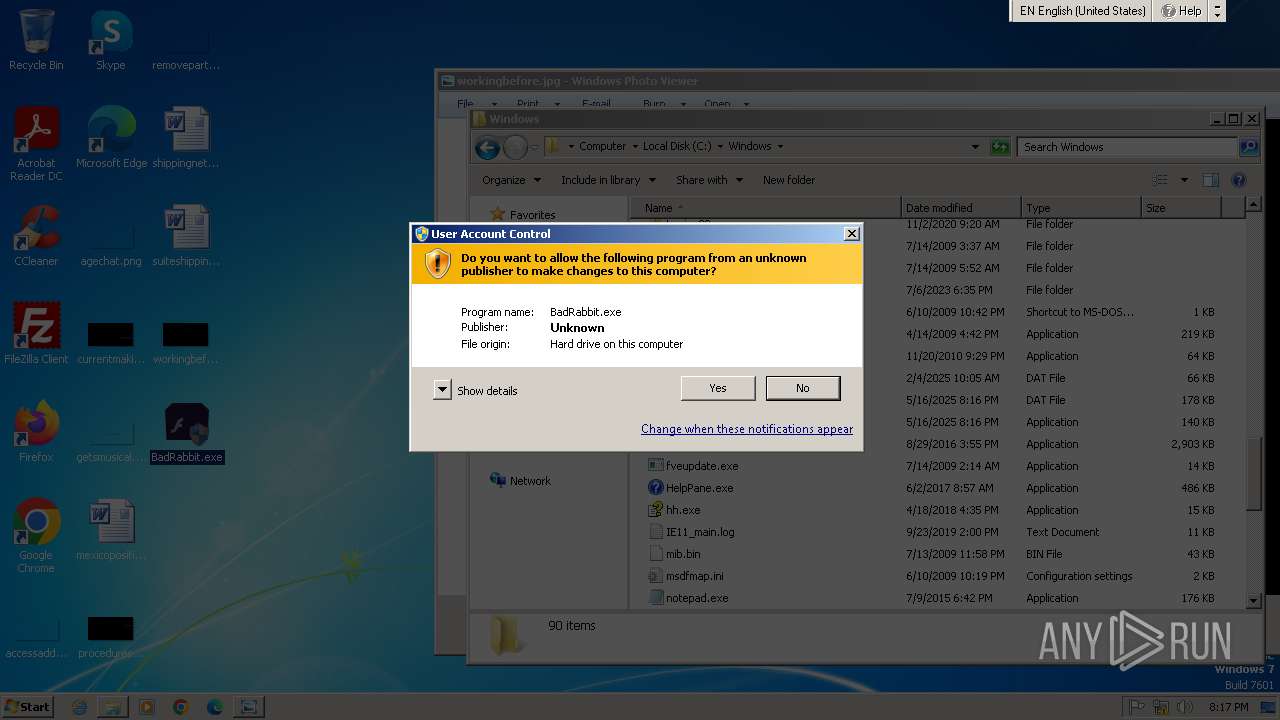This screenshot has height=720, width=1280.
Task: Open Google Chrome desktop shortcut
Action: [36, 537]
